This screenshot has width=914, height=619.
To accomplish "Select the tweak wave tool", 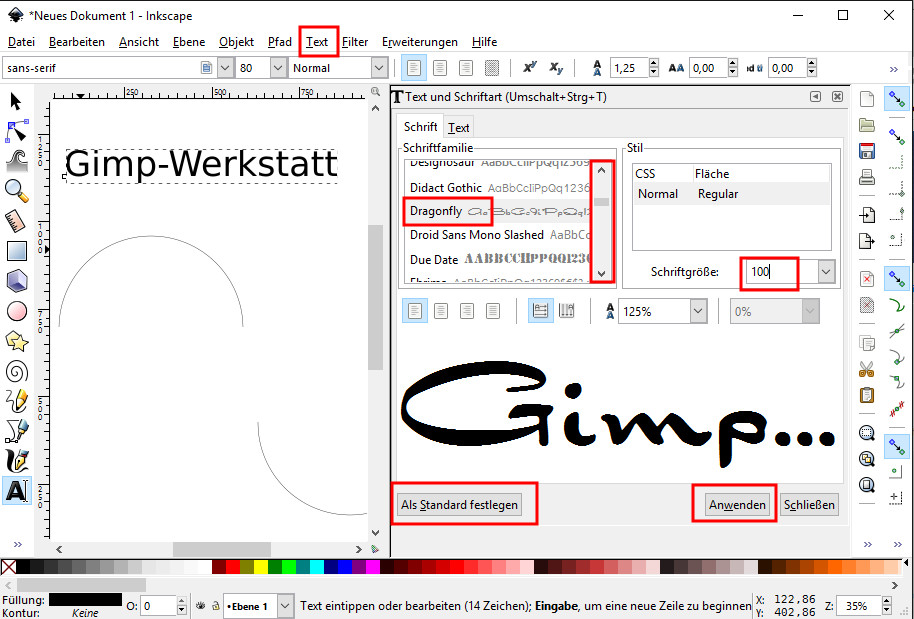I will click(16, 160).
